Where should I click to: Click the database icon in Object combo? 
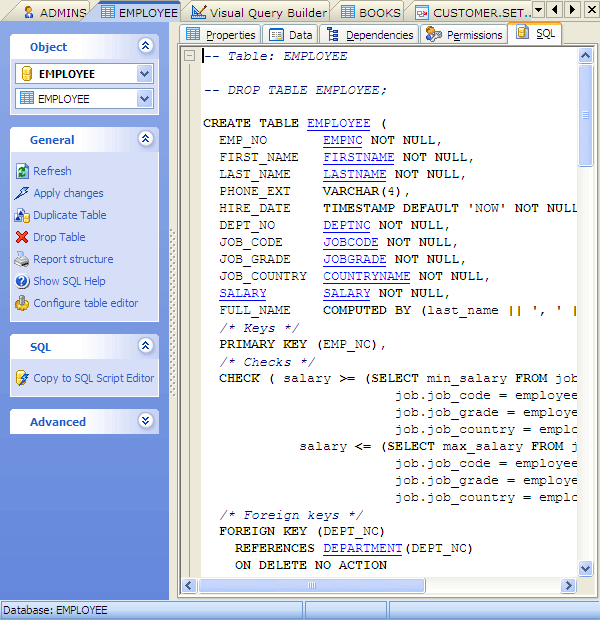click(x=26, y=74)
